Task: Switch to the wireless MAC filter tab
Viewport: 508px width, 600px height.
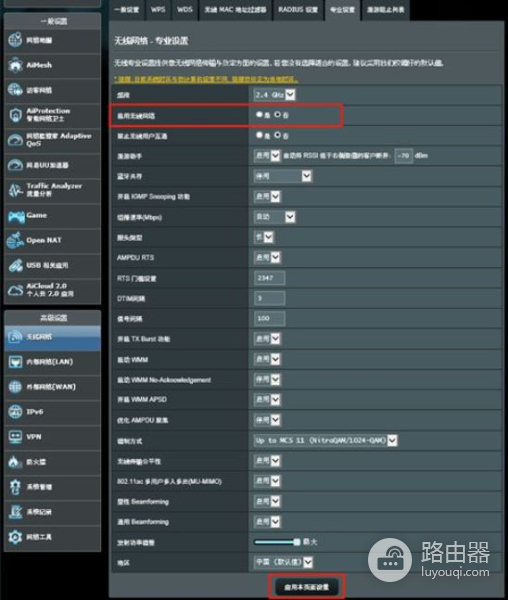Action: tap(235, 10)
